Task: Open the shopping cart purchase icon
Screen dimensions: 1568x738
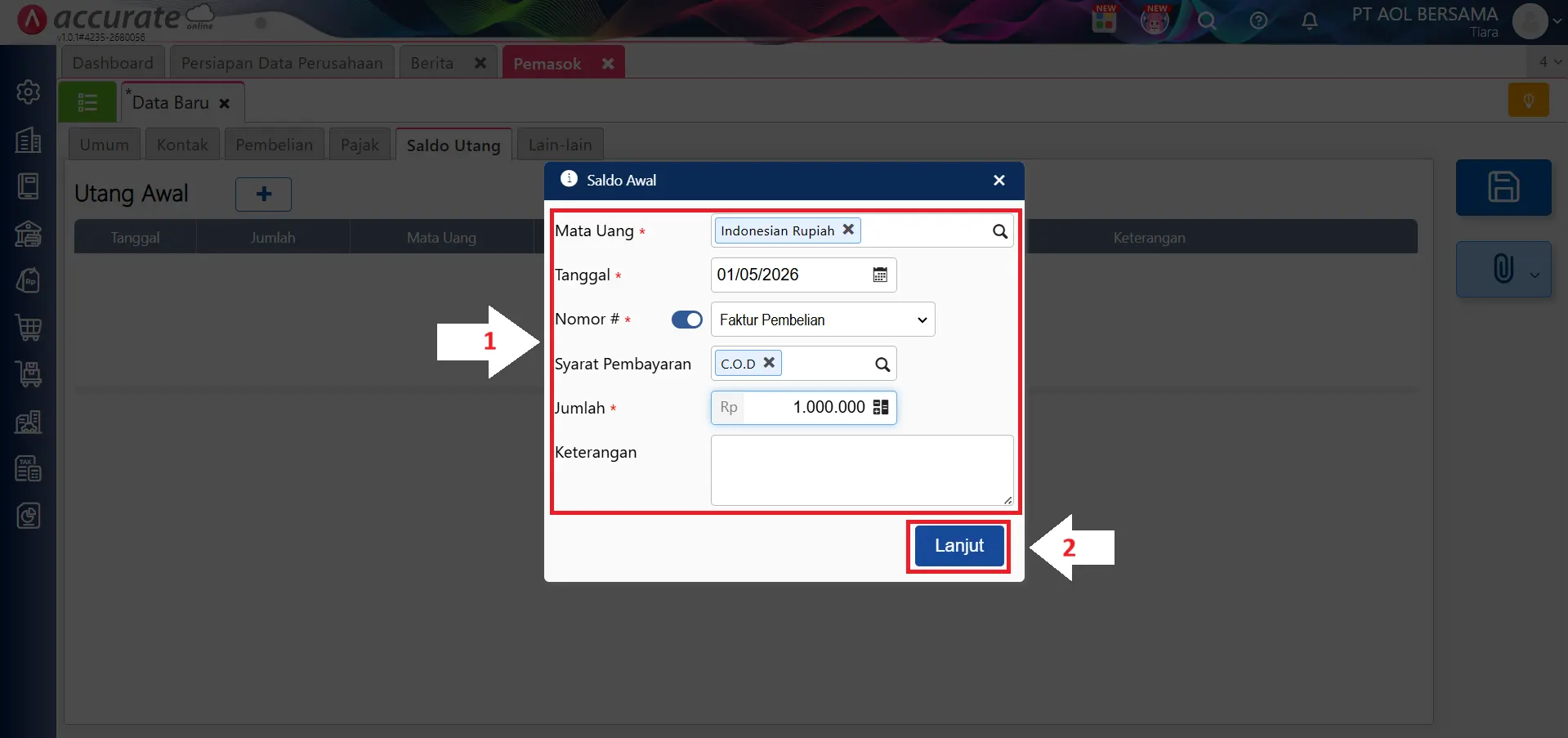Action: pos(29,328)
